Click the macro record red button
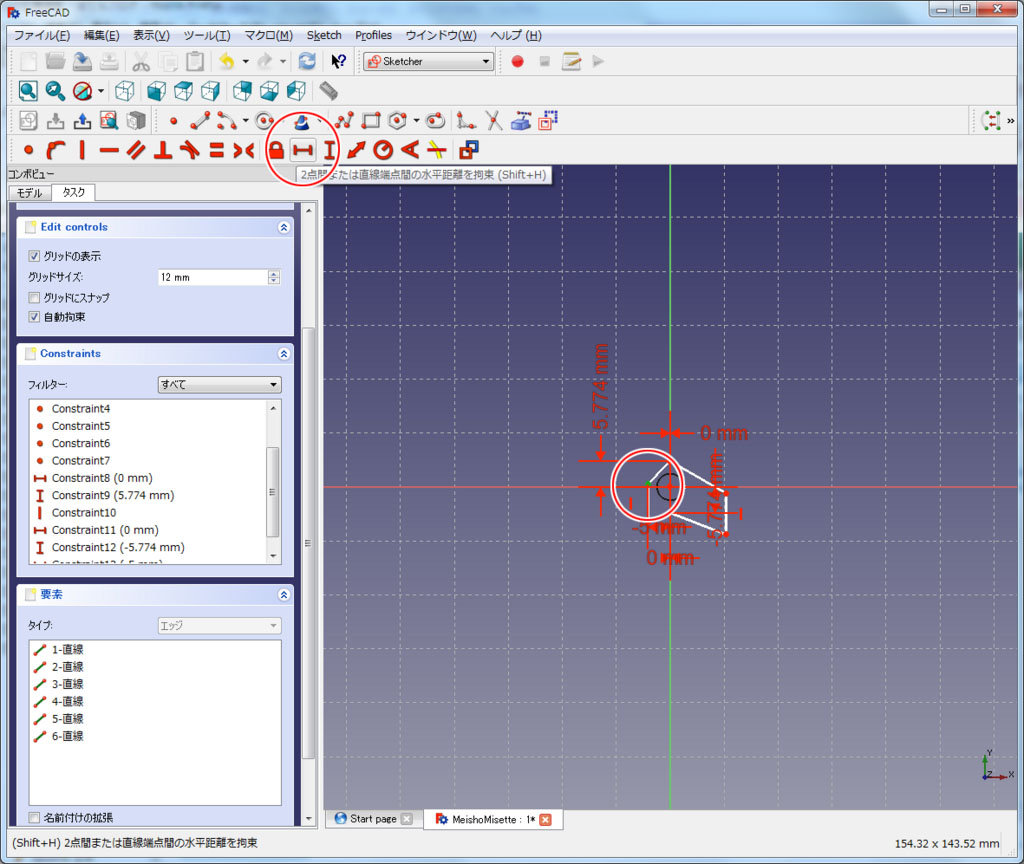Viewport: 1024px width, 864px height. click(x=517, y=61)
